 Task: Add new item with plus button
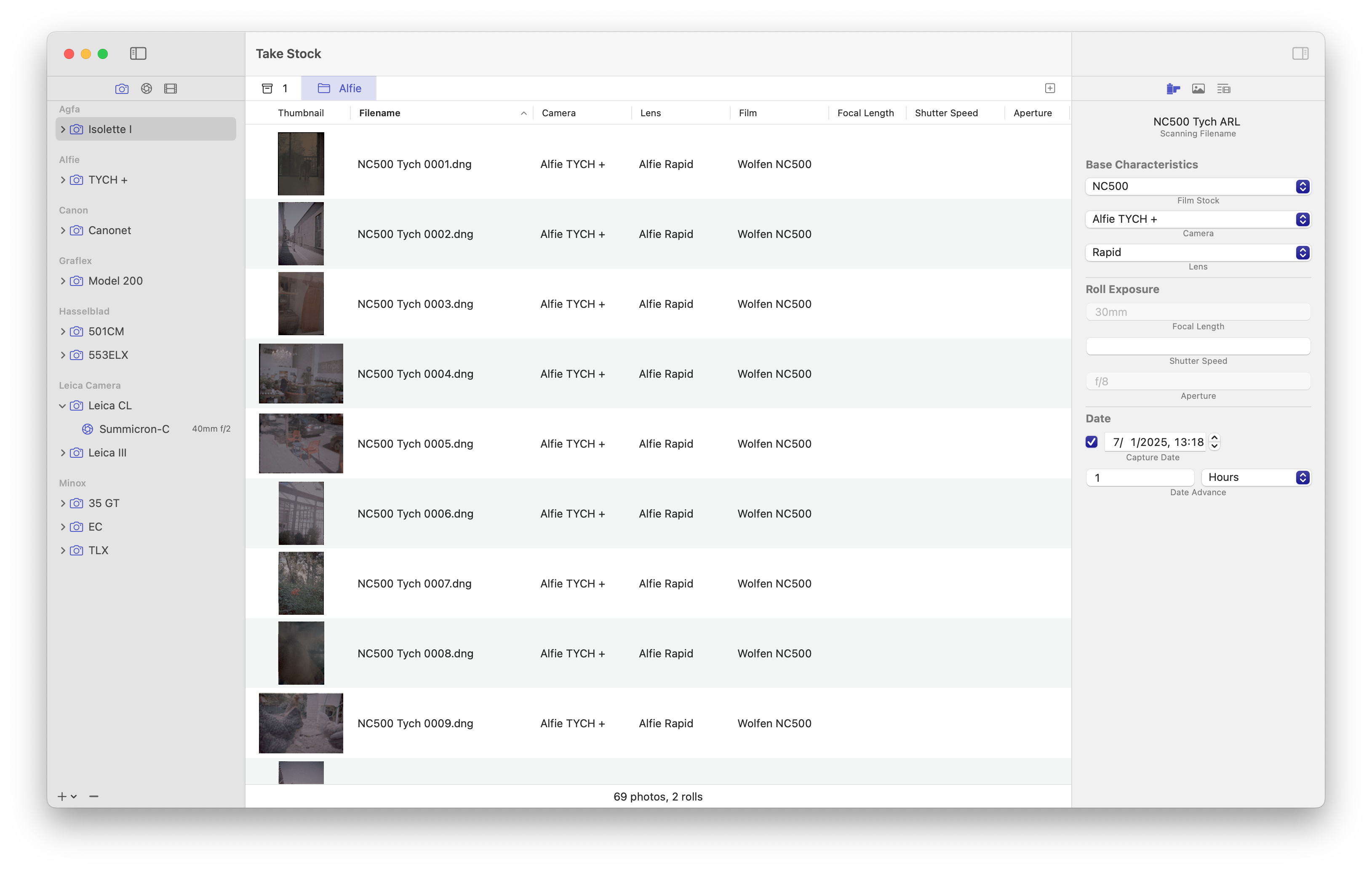(62, 796)
